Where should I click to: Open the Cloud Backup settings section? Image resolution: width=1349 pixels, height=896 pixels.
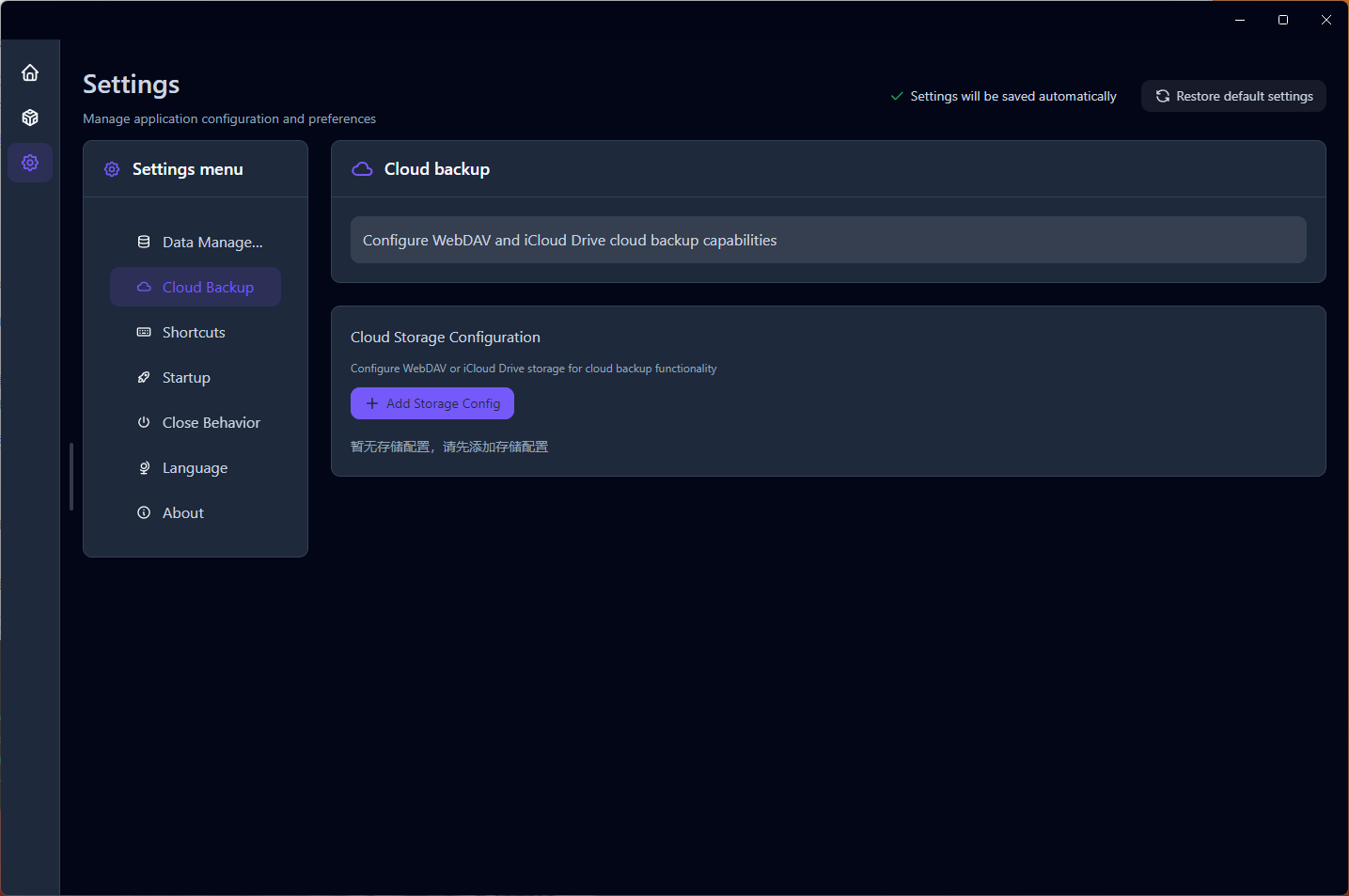(195, 287)
